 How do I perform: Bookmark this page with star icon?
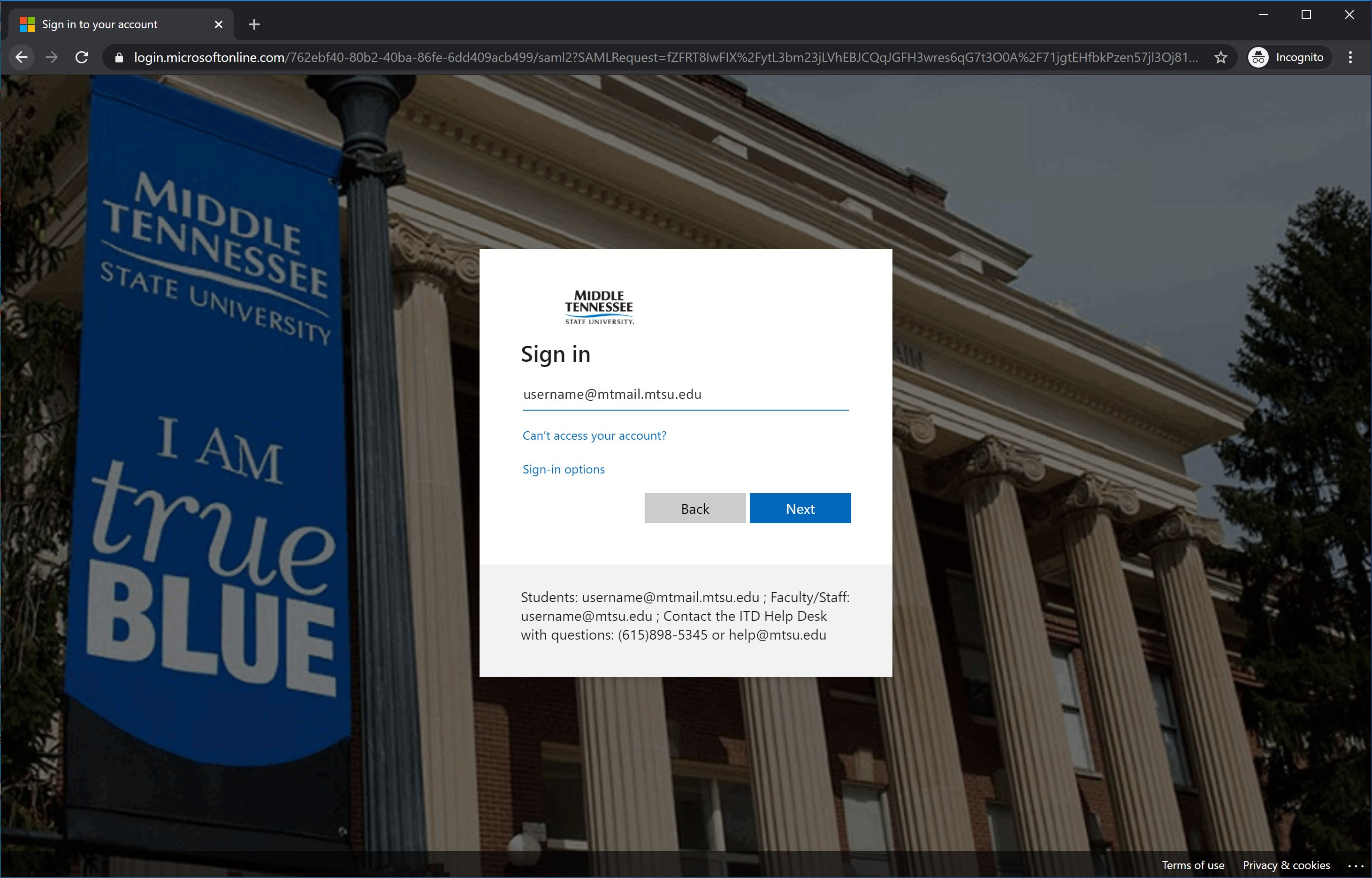coord(1220,58)
